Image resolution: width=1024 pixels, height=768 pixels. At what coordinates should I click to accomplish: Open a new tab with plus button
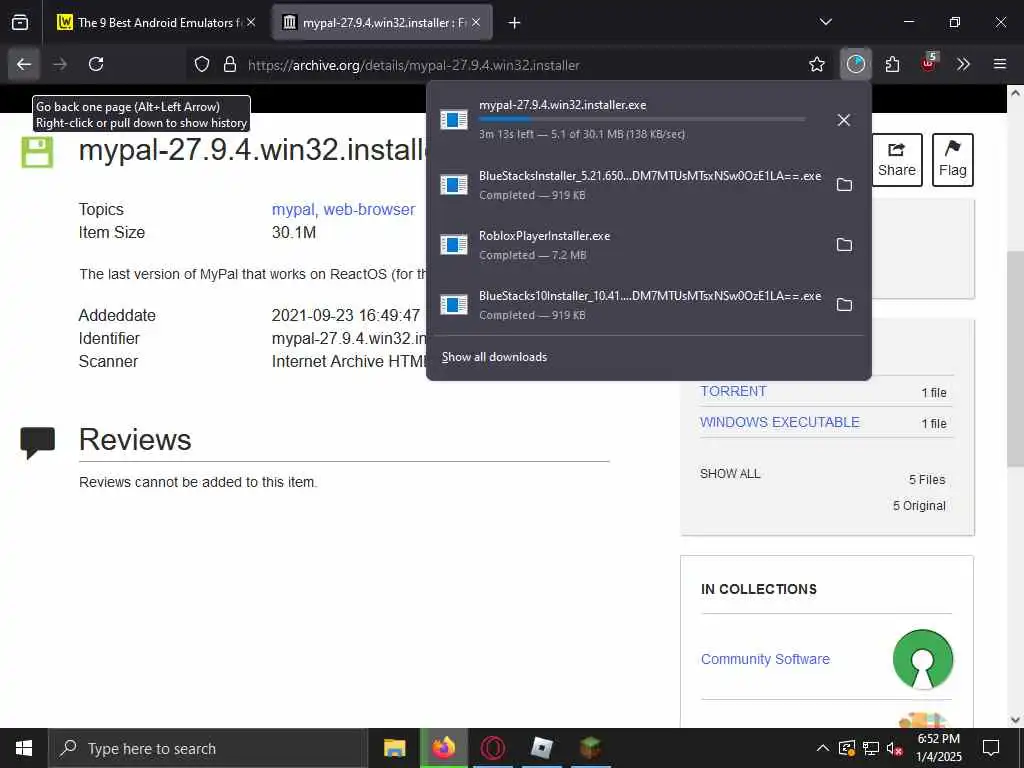point(514,23)
